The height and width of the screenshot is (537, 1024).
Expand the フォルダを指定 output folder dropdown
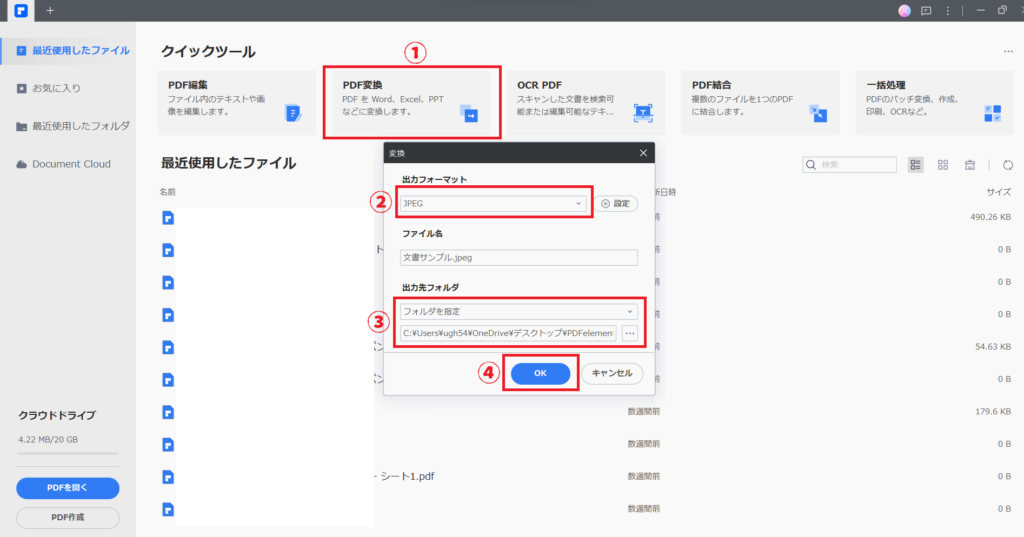(x=518, y=311)
